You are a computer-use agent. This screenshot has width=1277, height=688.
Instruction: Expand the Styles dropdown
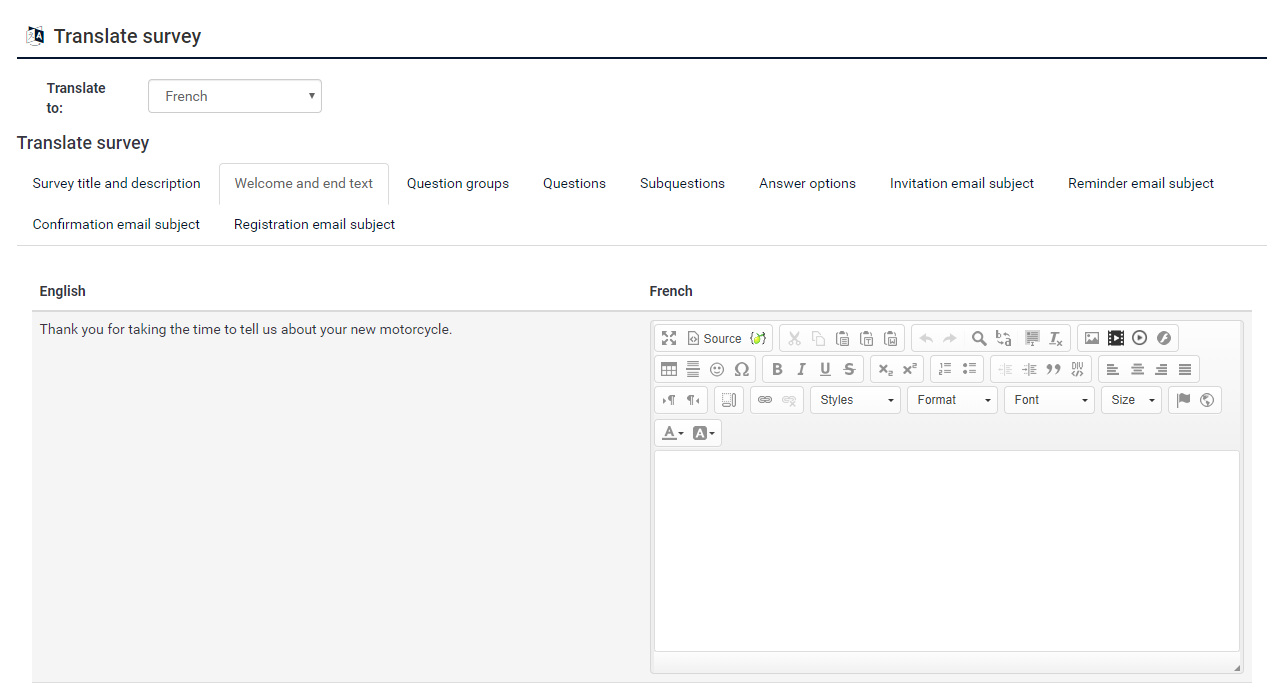coord(855,400)
